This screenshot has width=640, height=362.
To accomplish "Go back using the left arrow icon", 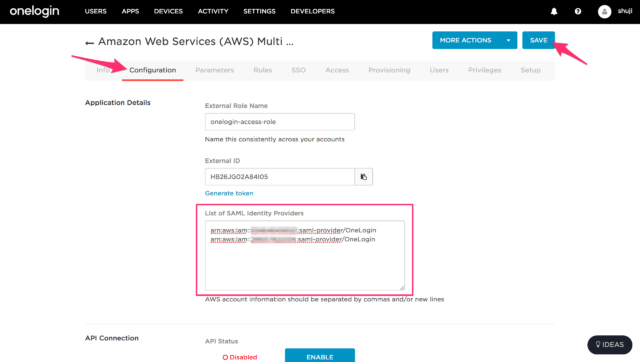I will (89, 43).
